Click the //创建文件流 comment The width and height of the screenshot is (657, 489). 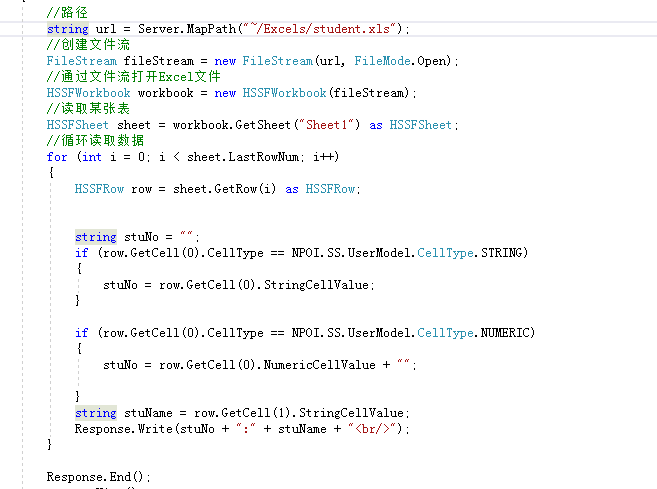(x=88, y=45)
